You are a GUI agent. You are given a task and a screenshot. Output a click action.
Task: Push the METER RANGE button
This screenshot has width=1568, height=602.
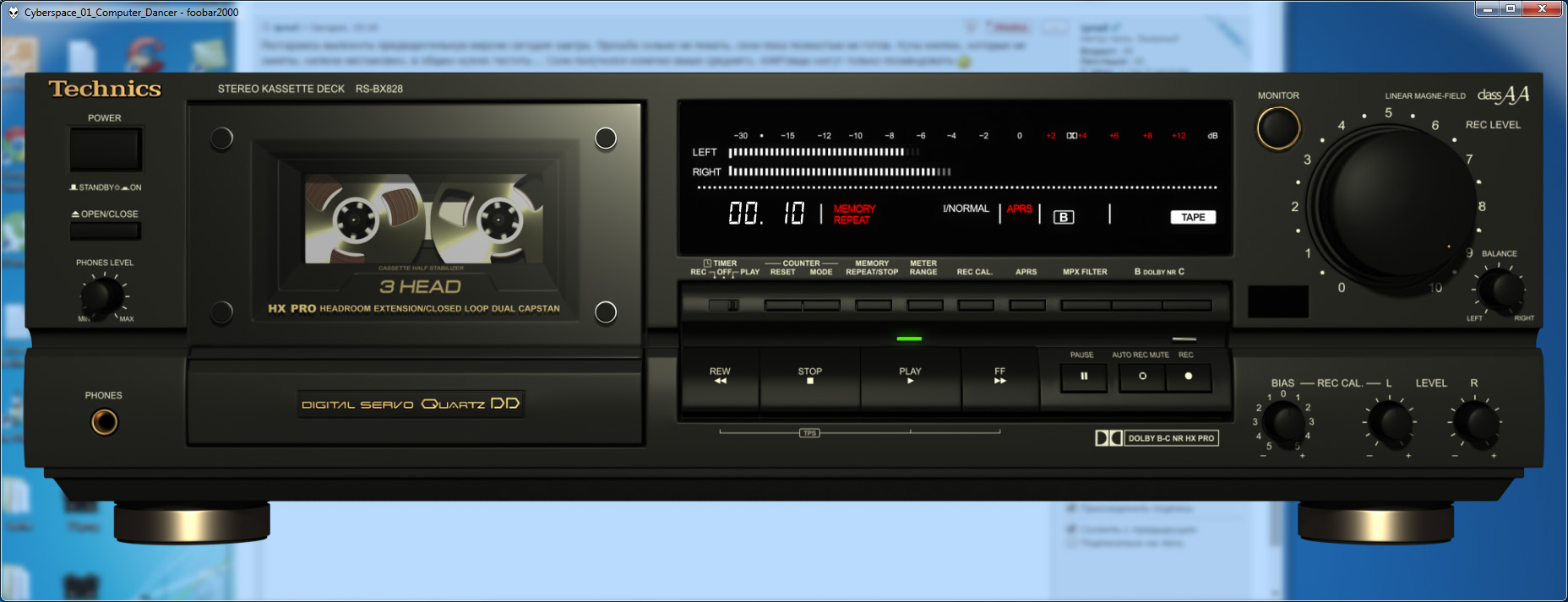coord(925,305)
